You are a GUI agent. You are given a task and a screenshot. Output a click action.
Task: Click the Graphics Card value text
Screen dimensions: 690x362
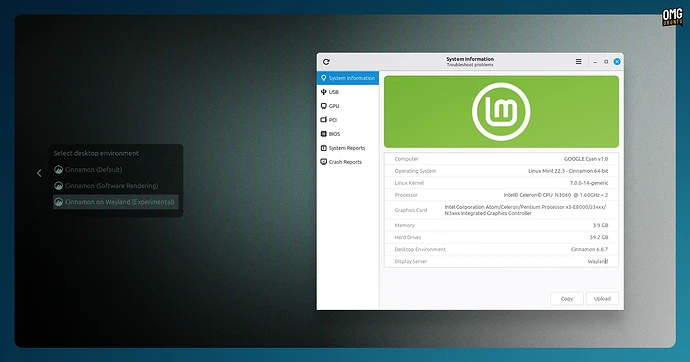(x=525, y=210)
